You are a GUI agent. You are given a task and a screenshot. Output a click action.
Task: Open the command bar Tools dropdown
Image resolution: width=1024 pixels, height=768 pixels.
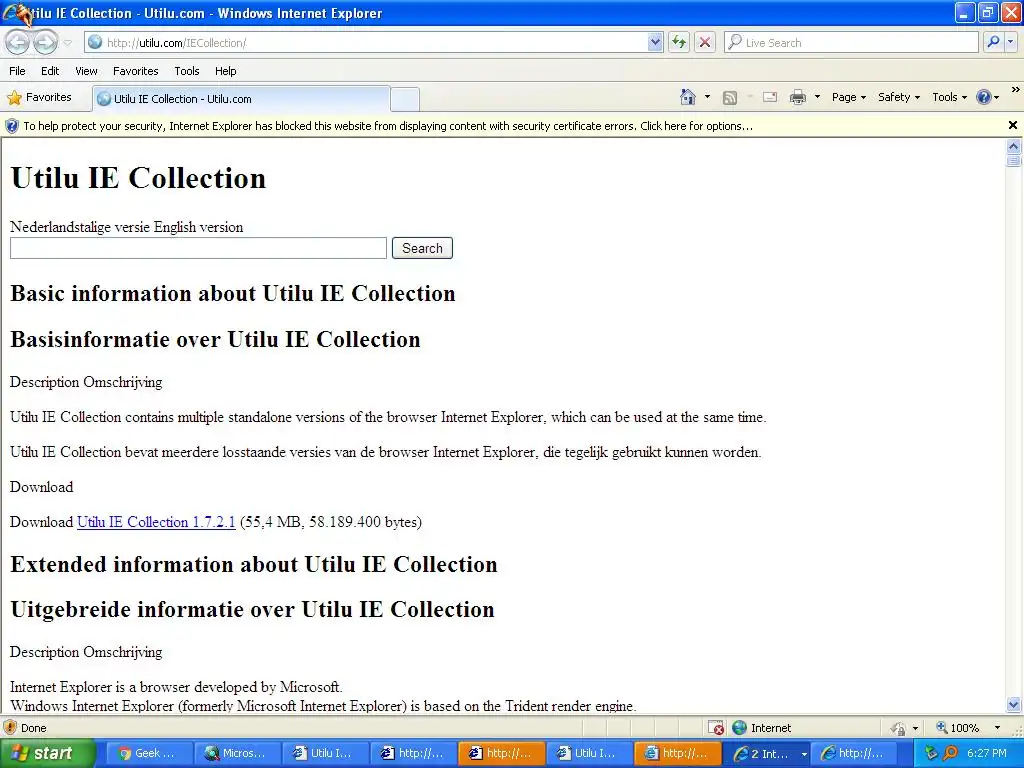(950, 97)
